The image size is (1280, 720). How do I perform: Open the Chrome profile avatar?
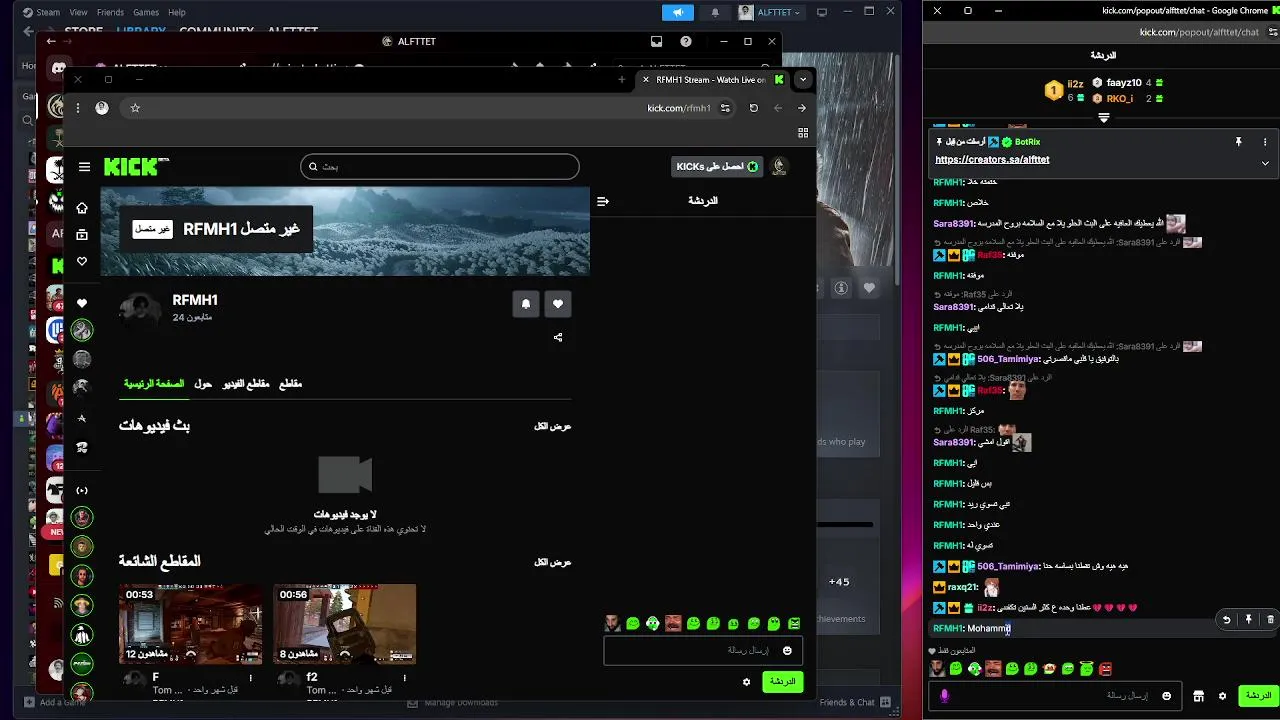click(x=102, y=108)
